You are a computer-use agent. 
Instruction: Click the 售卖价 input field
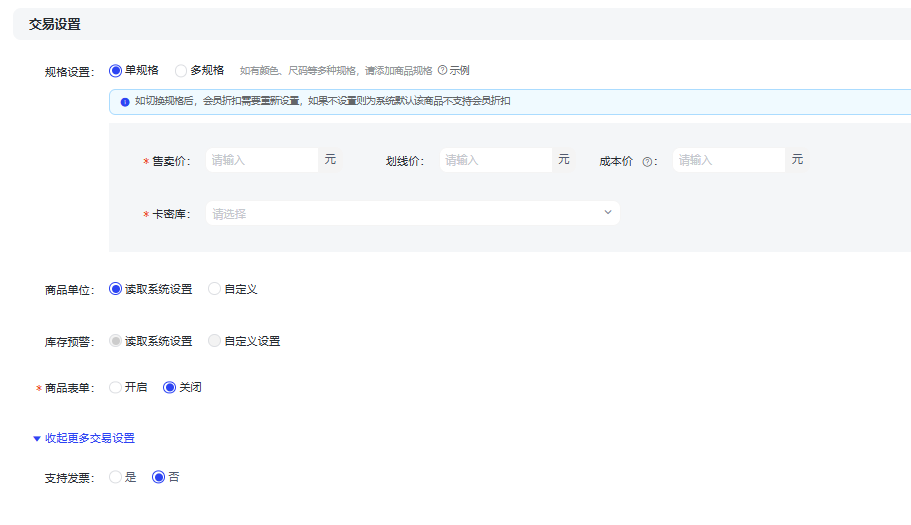coord(261,160)
